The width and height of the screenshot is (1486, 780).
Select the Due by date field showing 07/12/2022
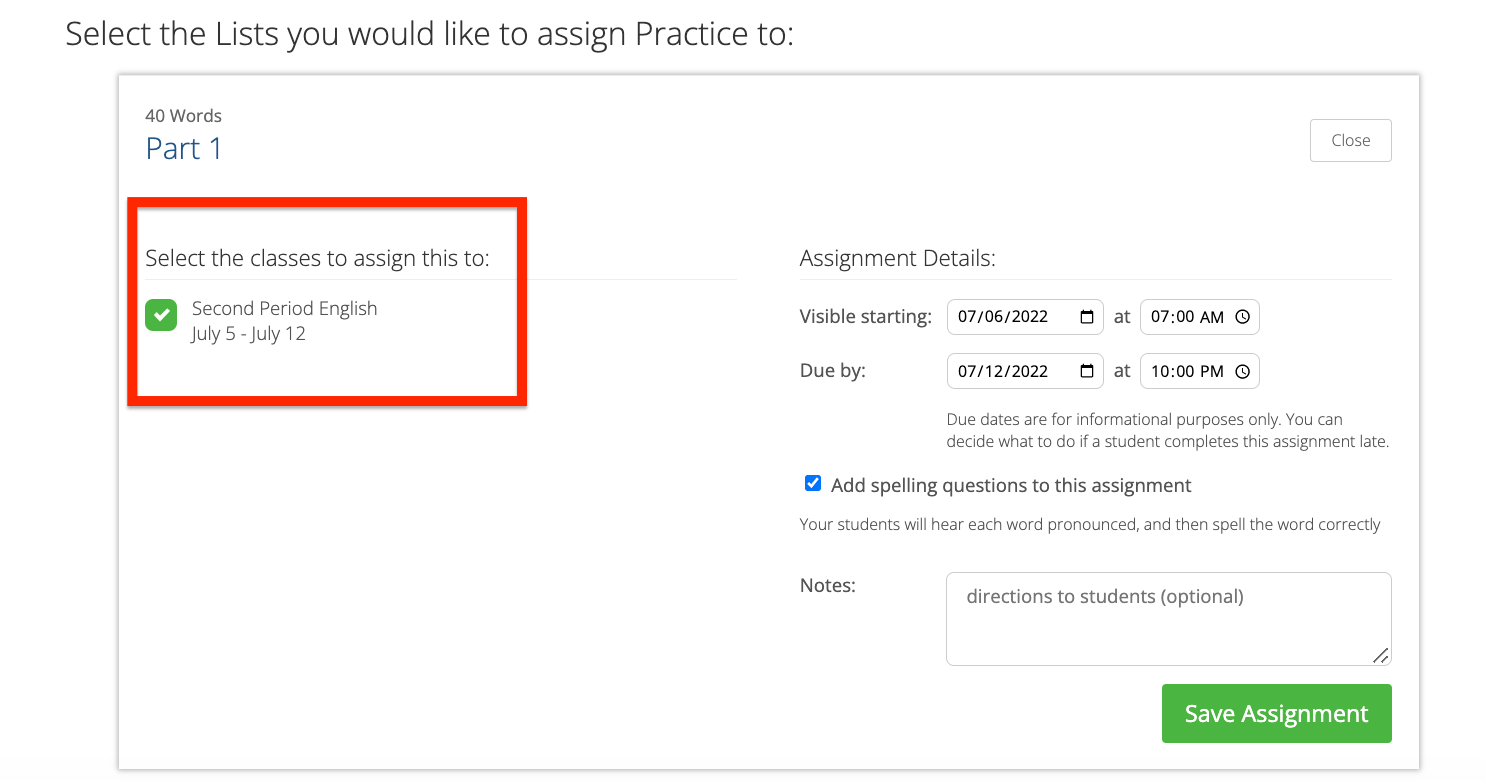click(1010, 371)
